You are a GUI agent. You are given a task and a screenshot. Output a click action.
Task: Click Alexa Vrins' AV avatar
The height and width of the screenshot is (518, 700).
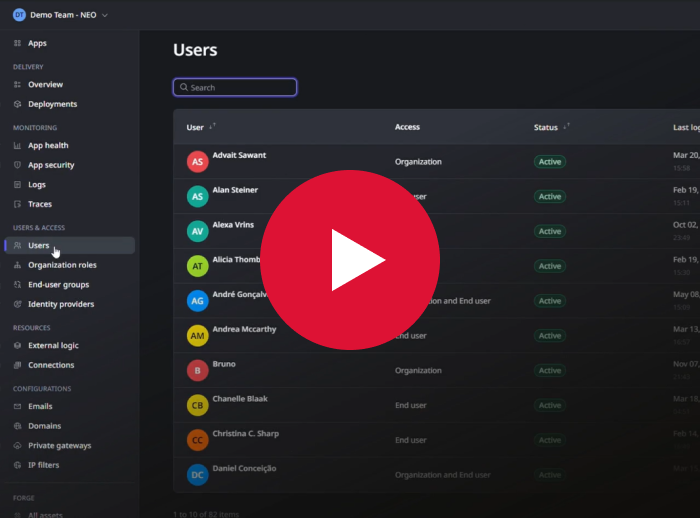point(197,231)
